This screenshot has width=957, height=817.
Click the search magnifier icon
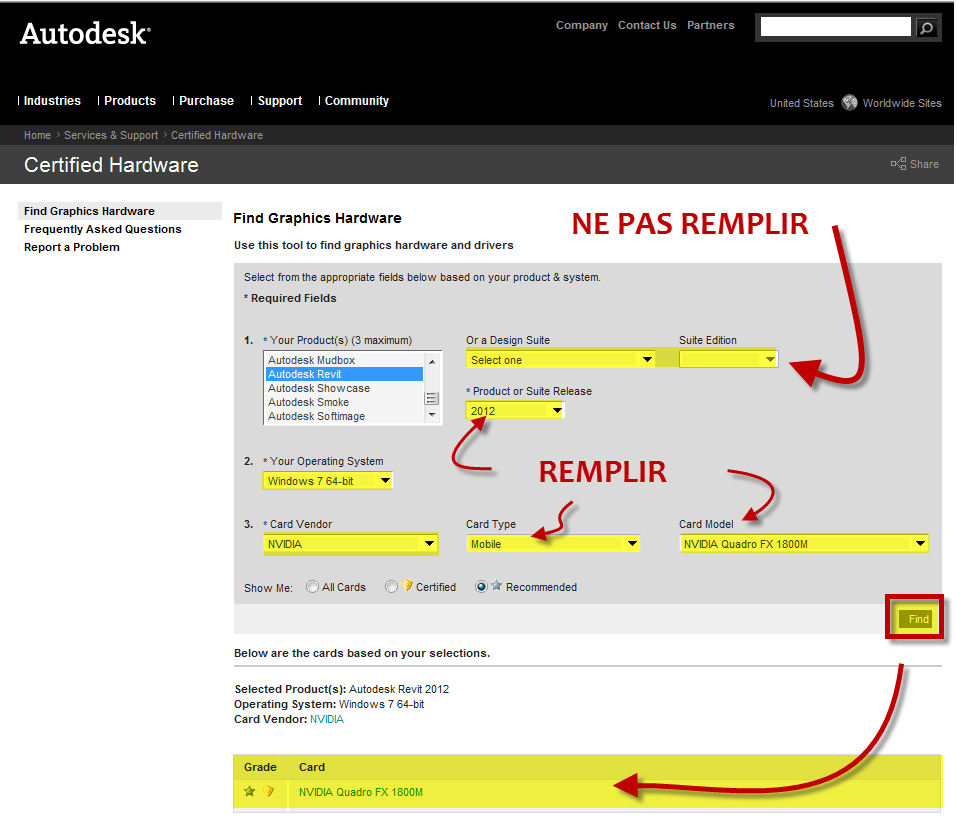(926, 28)
